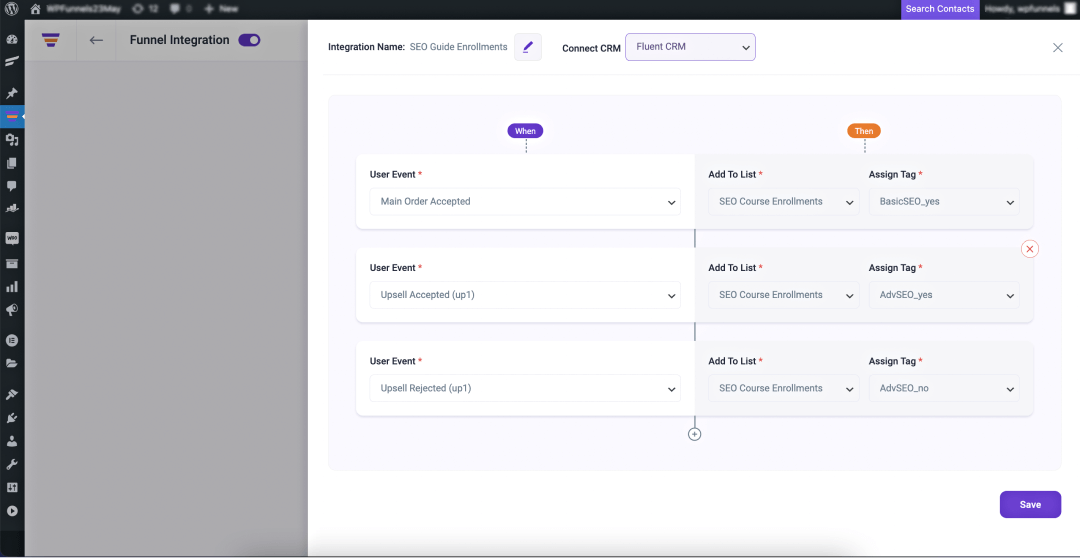Viewport: 1080px width, 558px height.
Task: Add a new rule with the plus circle
Action: pos(694,434)
